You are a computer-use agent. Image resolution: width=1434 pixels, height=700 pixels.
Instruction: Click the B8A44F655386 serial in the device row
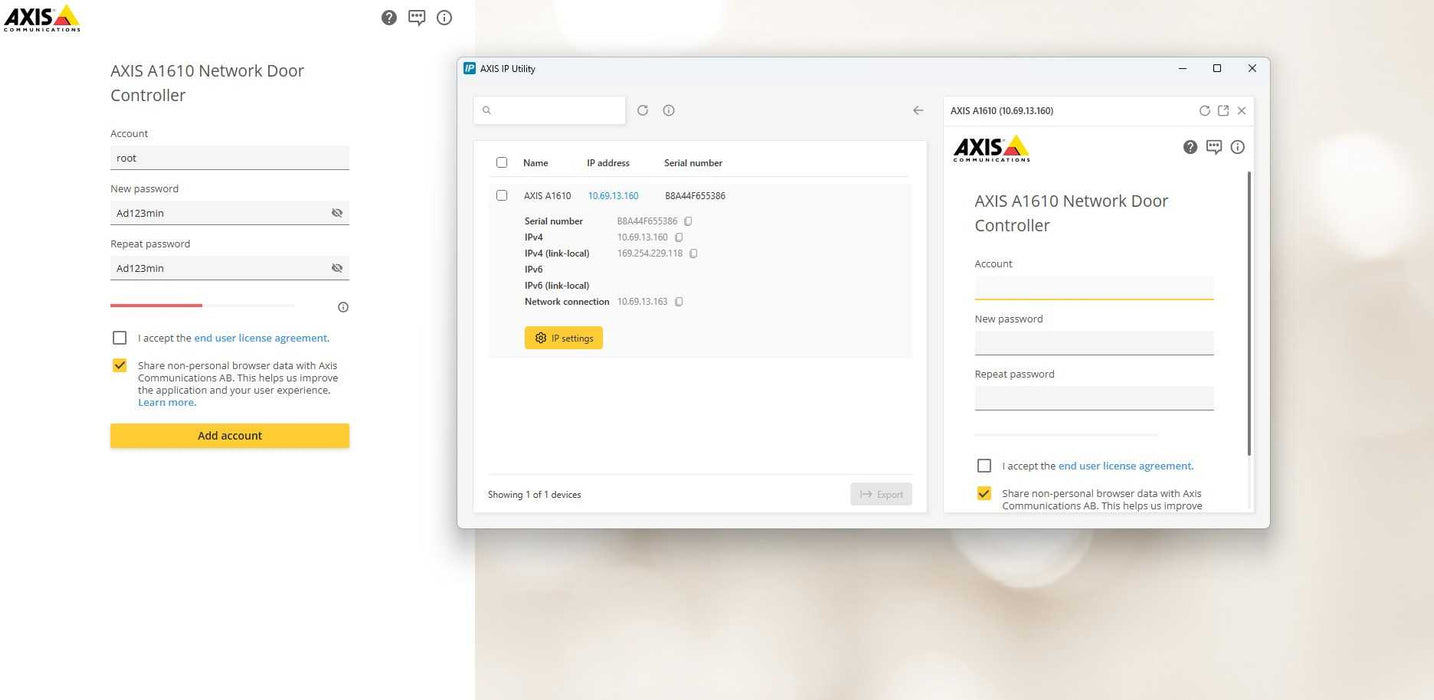pyautogui.click(x=695, y=196)
